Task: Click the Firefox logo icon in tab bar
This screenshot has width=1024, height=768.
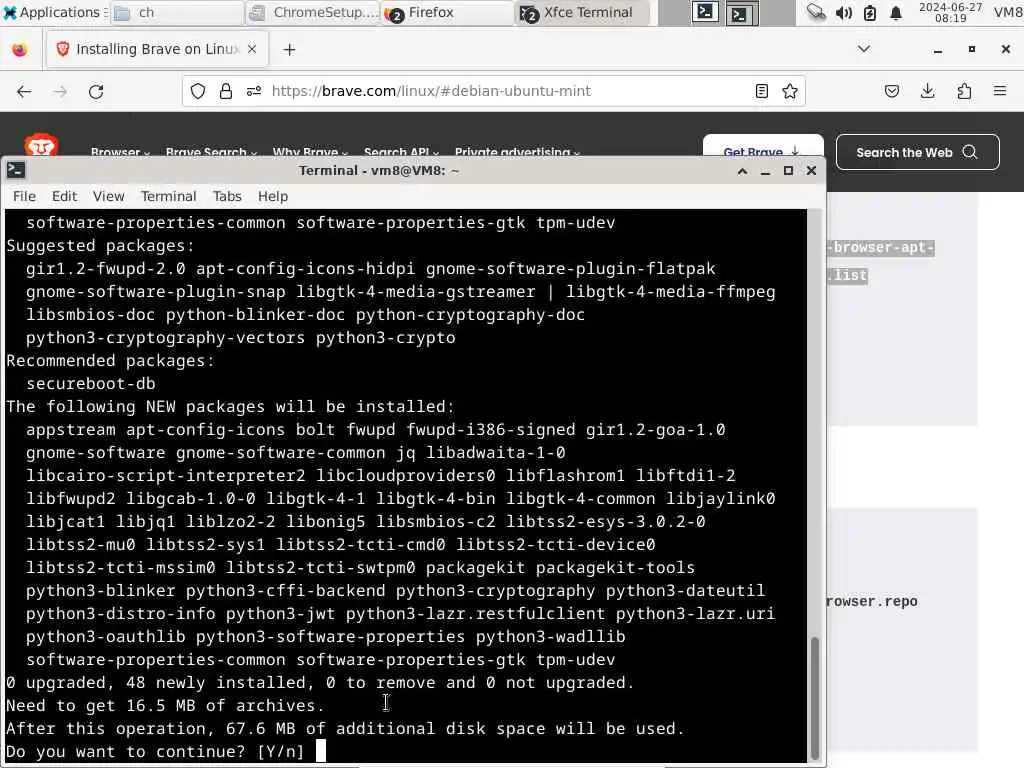Action: click(x=20, y=50)
